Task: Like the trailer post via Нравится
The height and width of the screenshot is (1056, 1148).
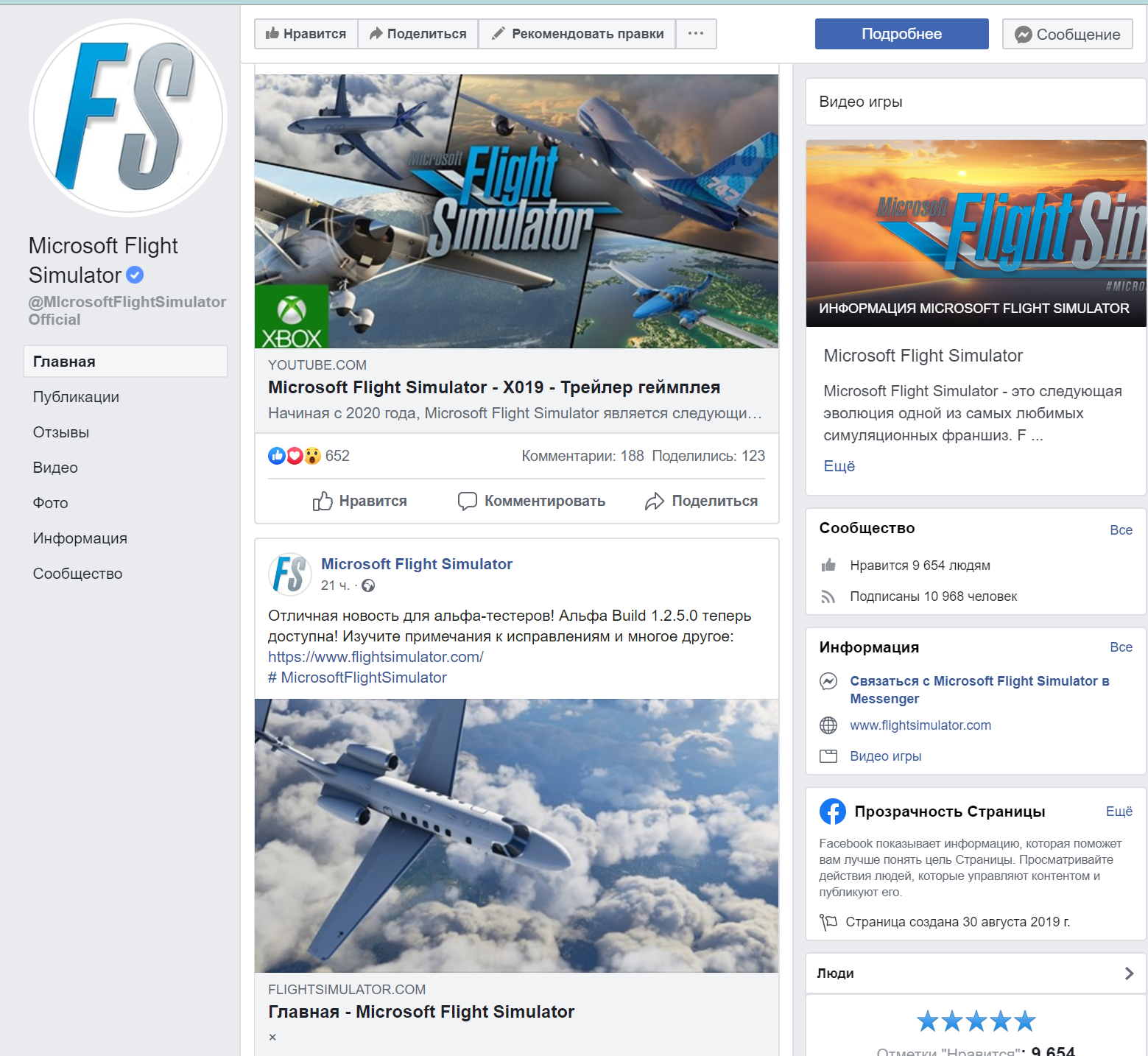Action: pos(359,501)
